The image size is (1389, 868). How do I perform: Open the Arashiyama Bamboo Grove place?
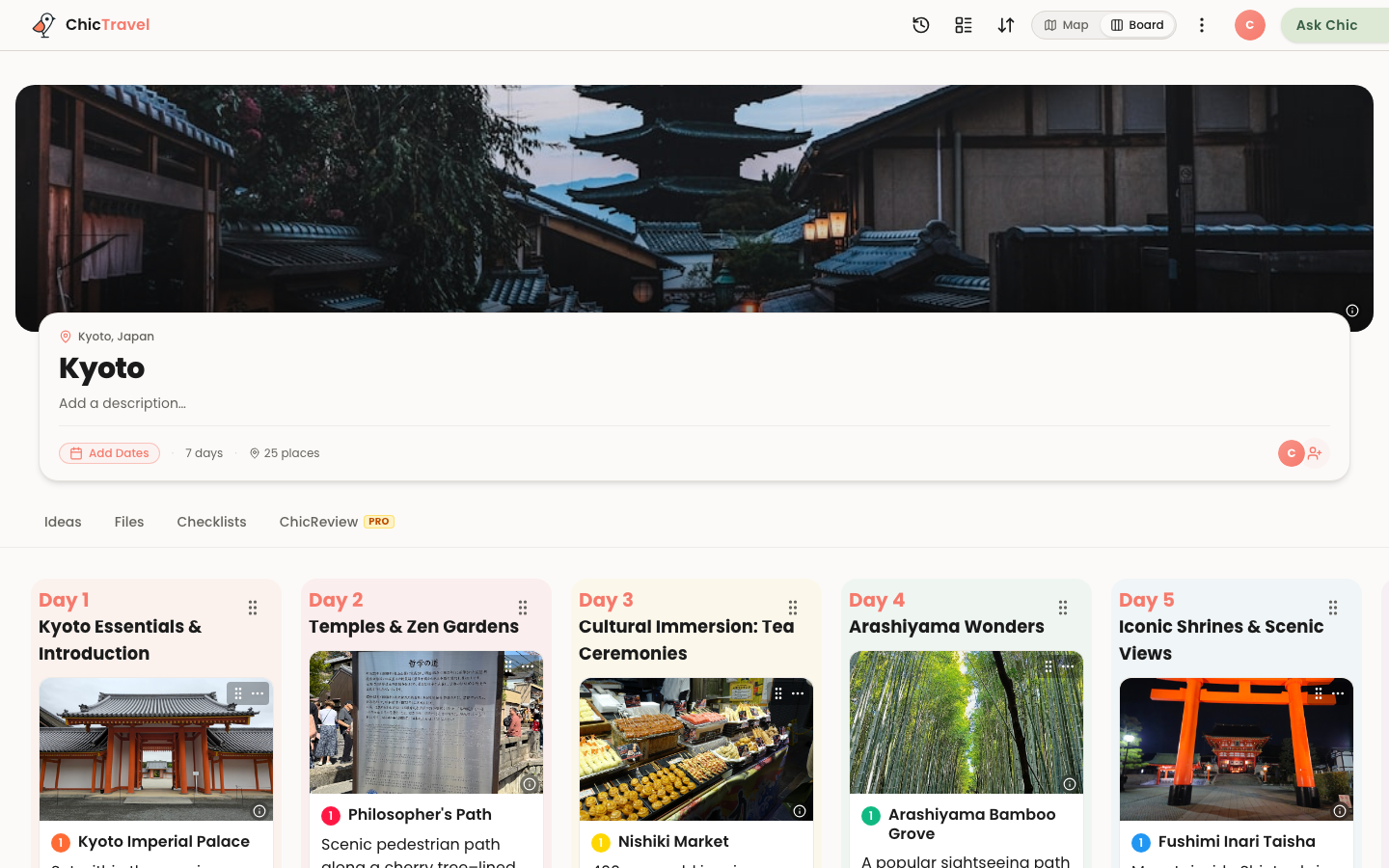(x=972, y=825)
